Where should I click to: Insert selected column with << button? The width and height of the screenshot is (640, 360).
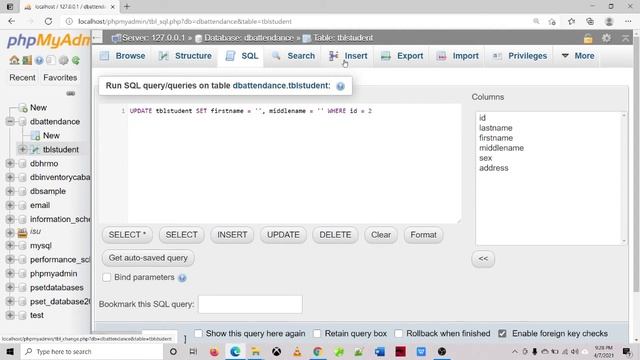click(x=483, y=259)
